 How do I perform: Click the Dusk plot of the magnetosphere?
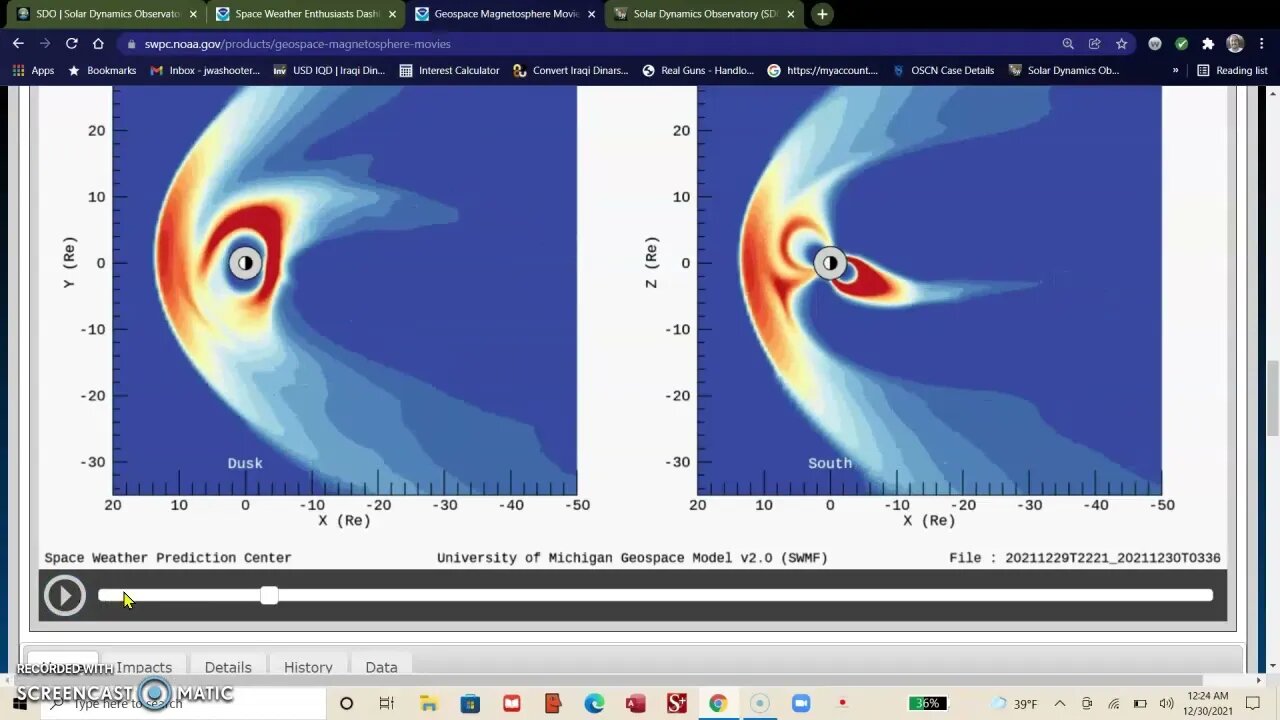coord(344,290)
